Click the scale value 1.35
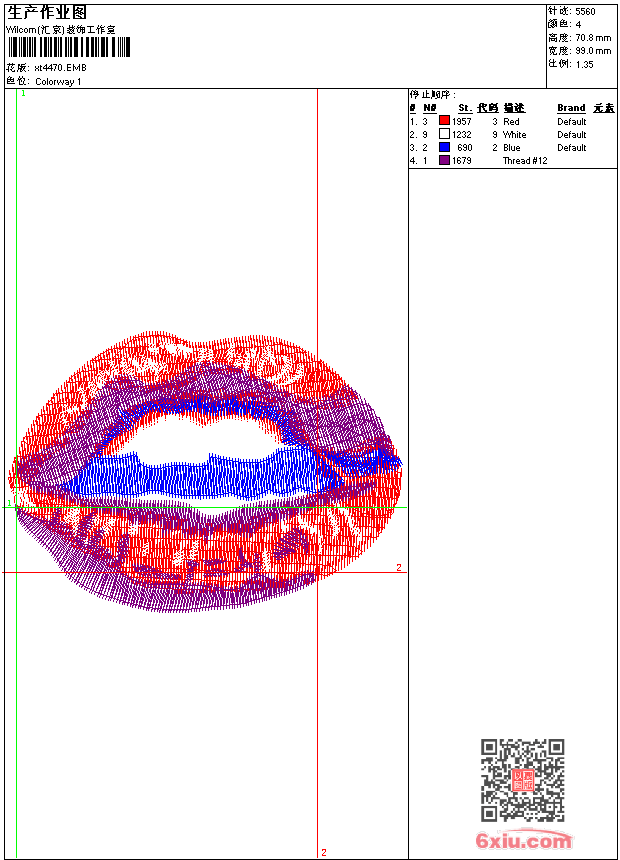This screenshot has height=860, width=620. coord(584,64)
